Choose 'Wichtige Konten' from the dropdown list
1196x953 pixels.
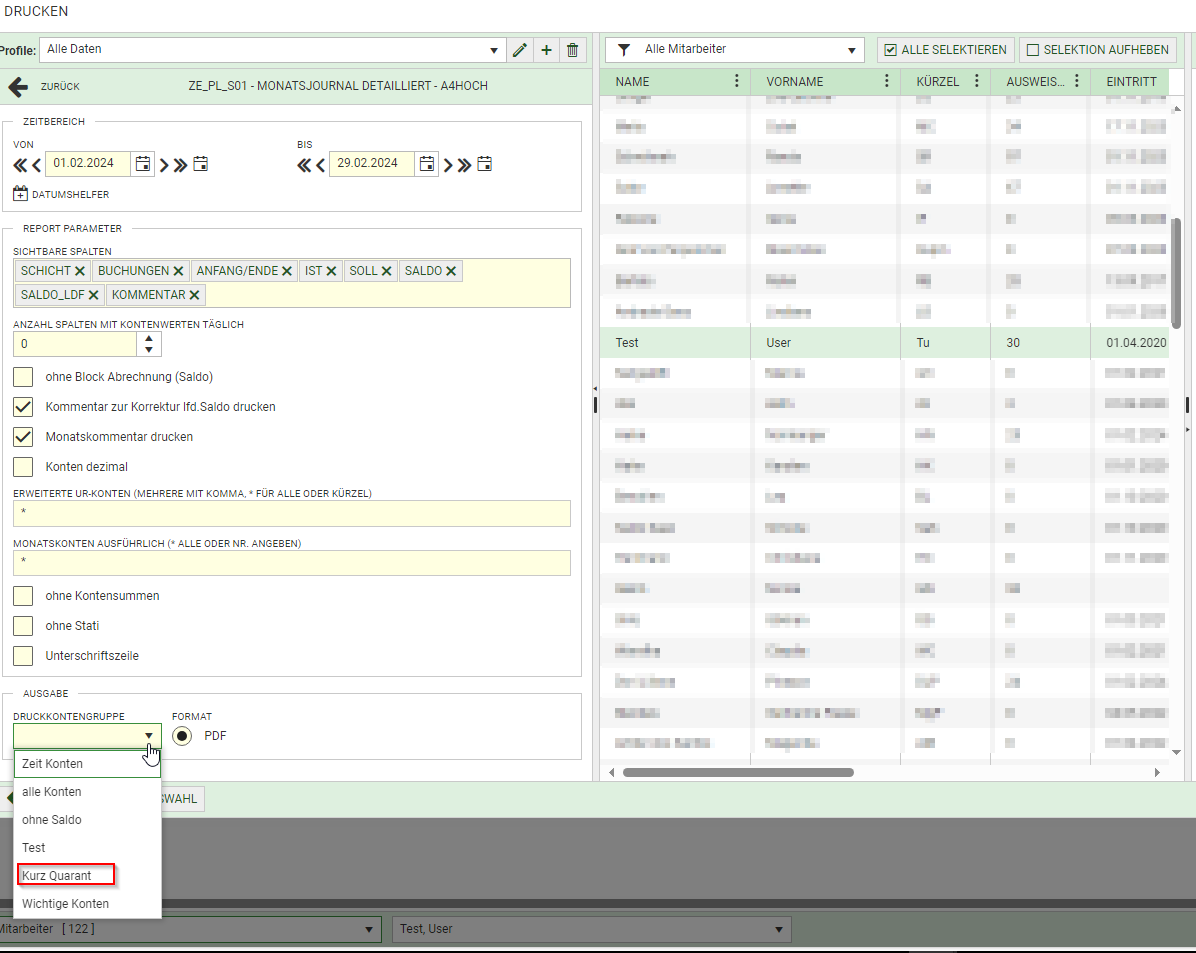click(65, 904)
